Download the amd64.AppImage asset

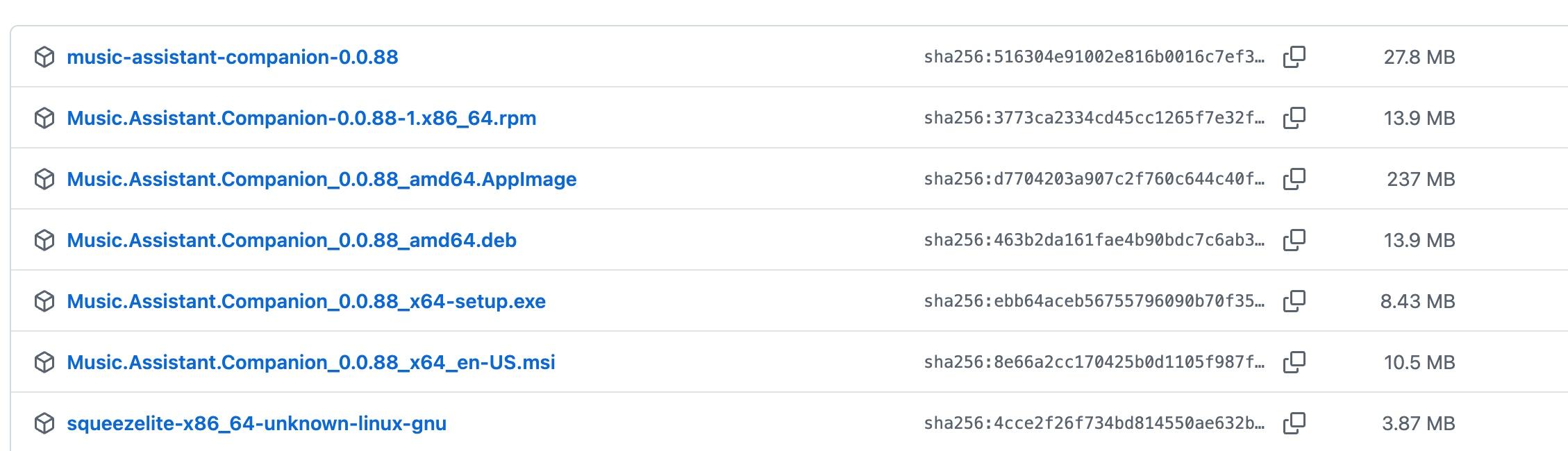pyautogui.click(x=322, y=179)
